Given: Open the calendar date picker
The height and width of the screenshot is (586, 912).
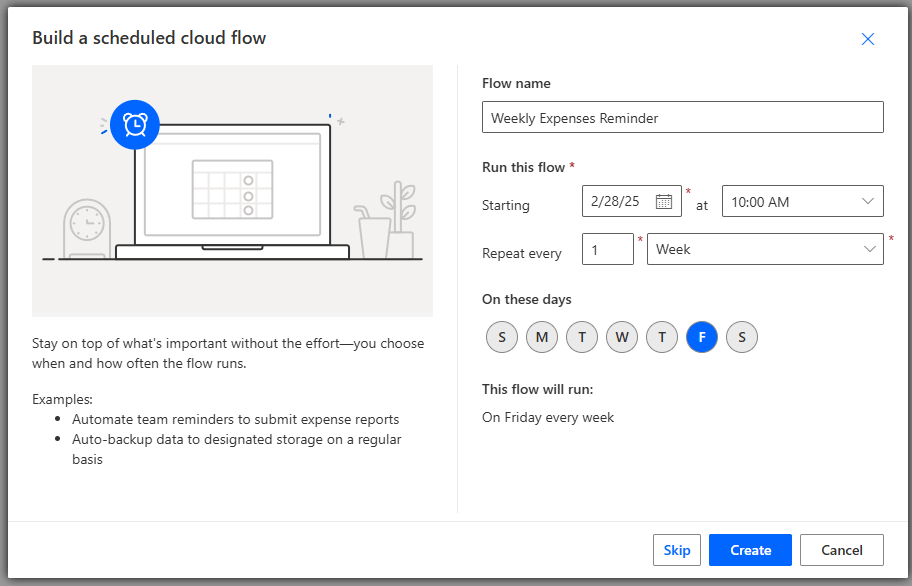Looking at the screenshot, I should (x=665, y=200).
